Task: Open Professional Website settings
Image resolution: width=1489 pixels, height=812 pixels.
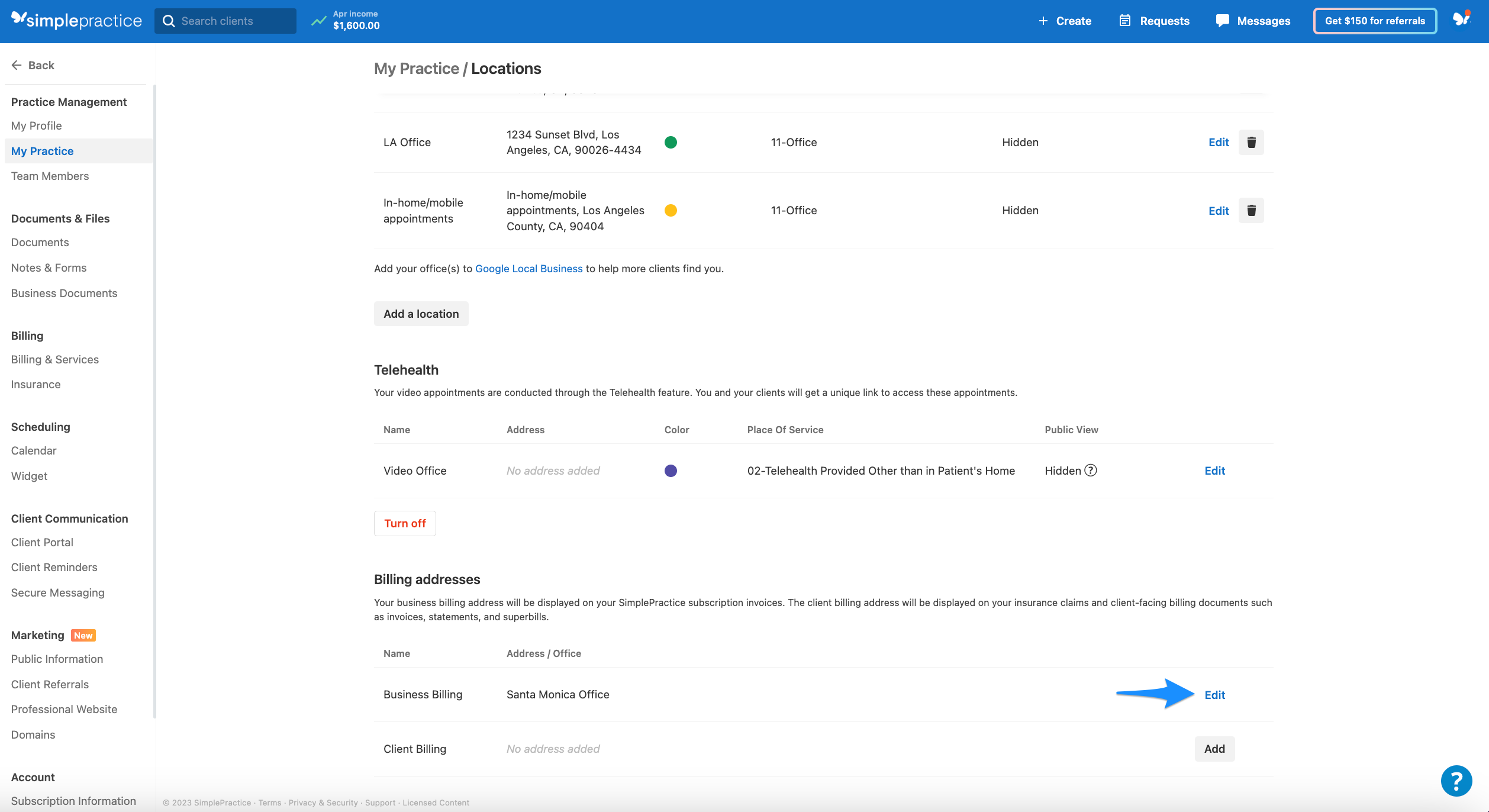Action: click(x=65, y=709)
